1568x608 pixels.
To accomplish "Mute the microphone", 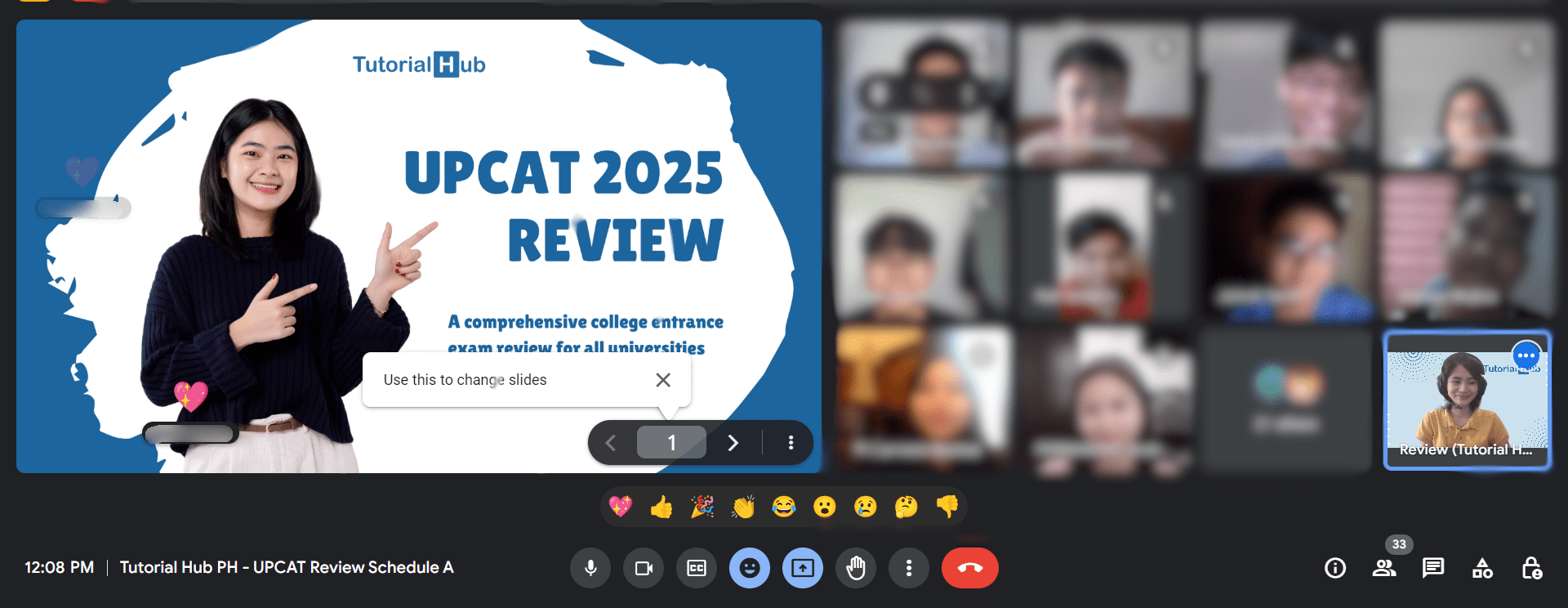I will pos(590,568).
